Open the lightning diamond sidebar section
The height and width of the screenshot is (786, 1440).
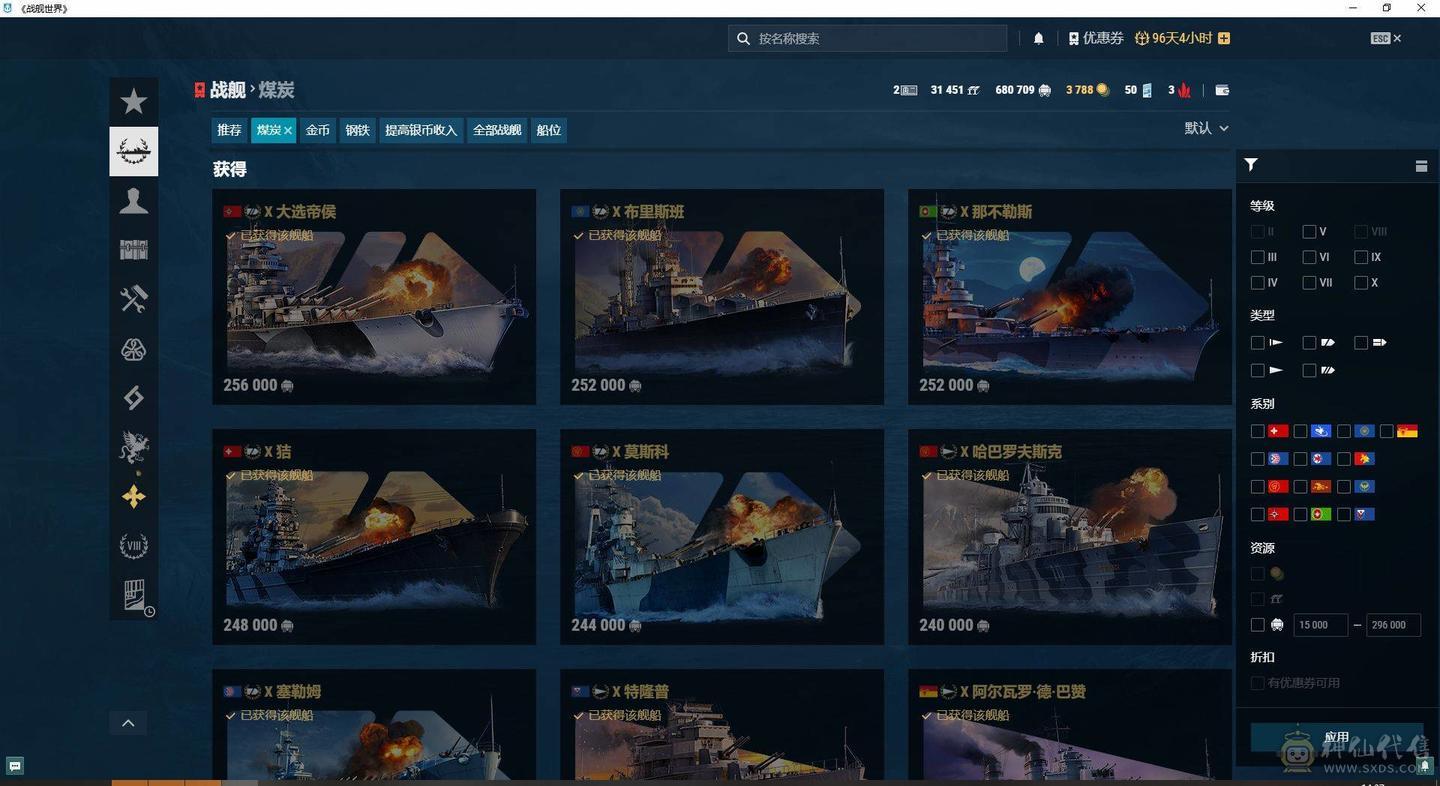coord(133,398)
